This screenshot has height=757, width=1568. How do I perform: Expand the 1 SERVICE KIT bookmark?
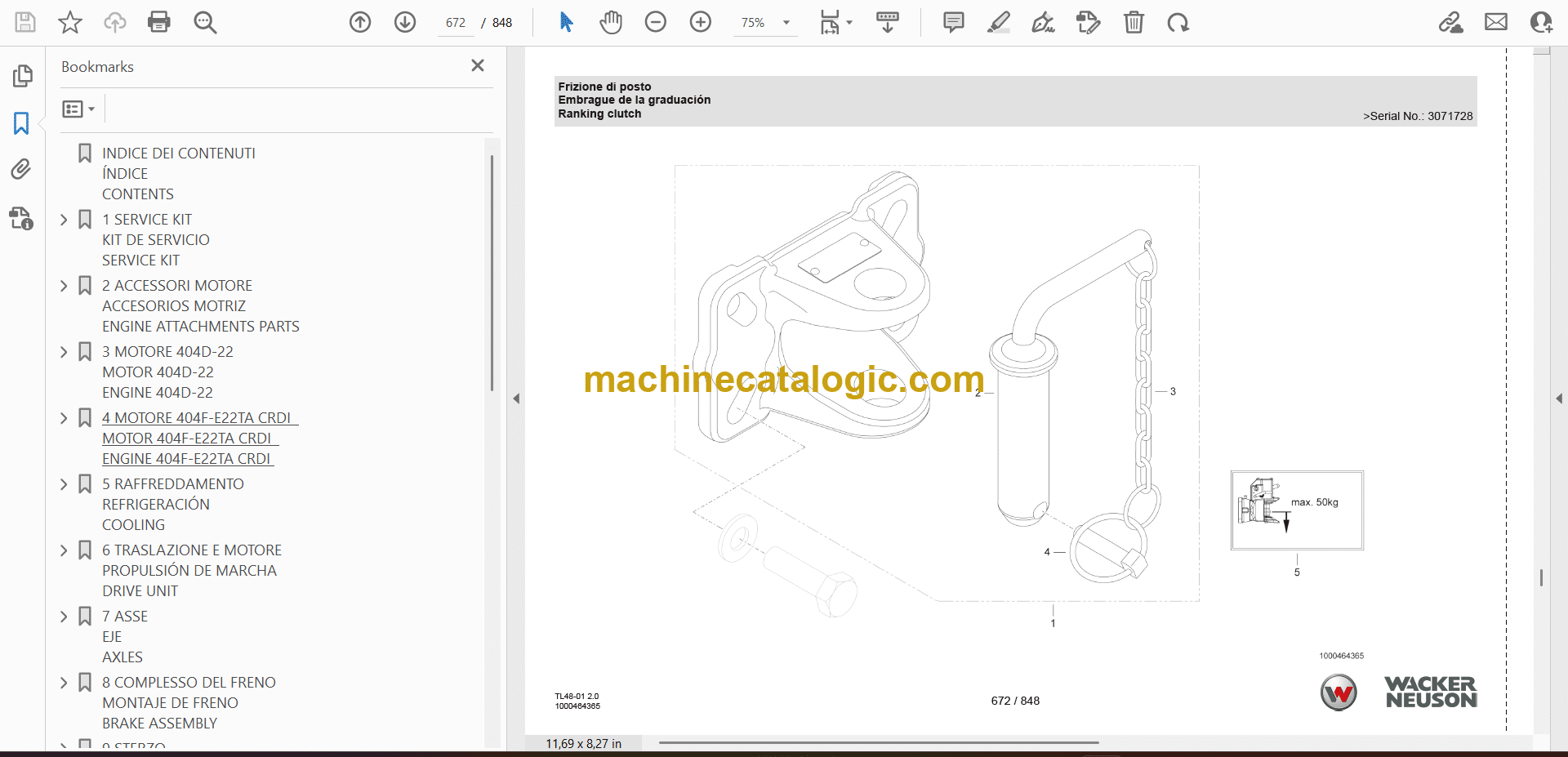65,220
